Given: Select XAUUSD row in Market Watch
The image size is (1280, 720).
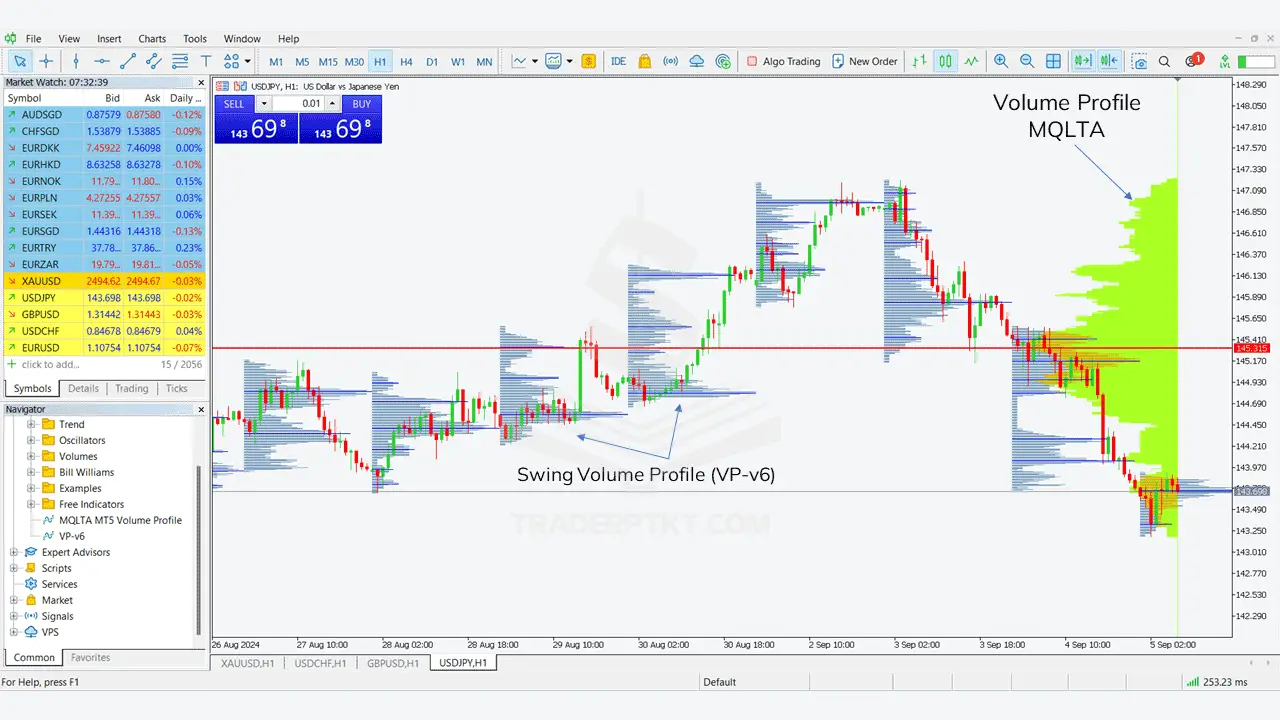Looking at the screenshot, I should pos(104,281).
